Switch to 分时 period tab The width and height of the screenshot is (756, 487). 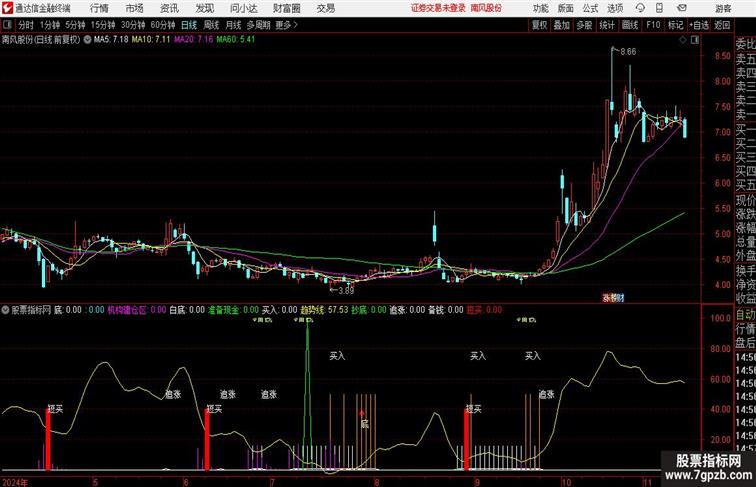click(26, 25)
